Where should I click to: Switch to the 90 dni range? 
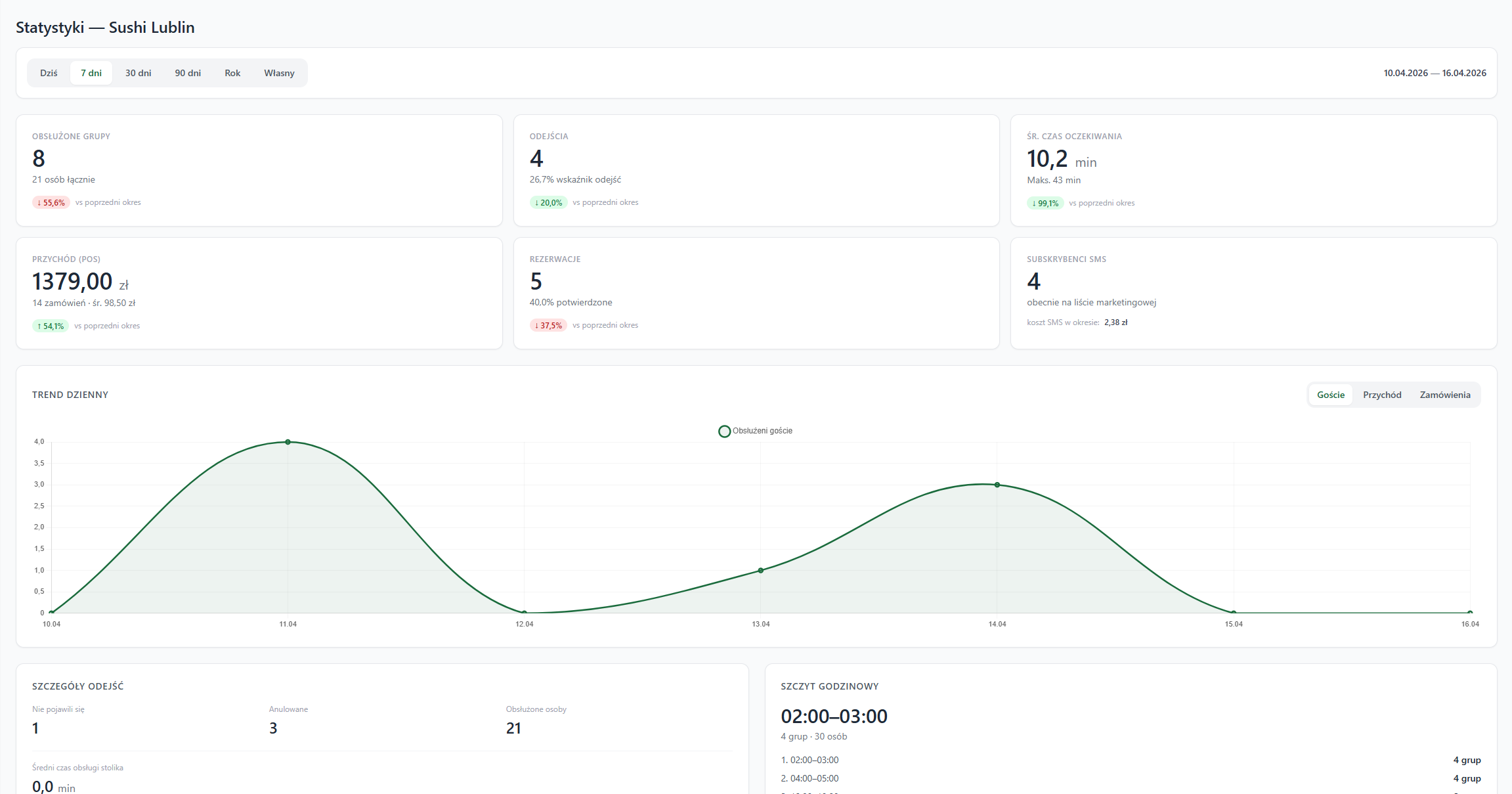[188, 73]
